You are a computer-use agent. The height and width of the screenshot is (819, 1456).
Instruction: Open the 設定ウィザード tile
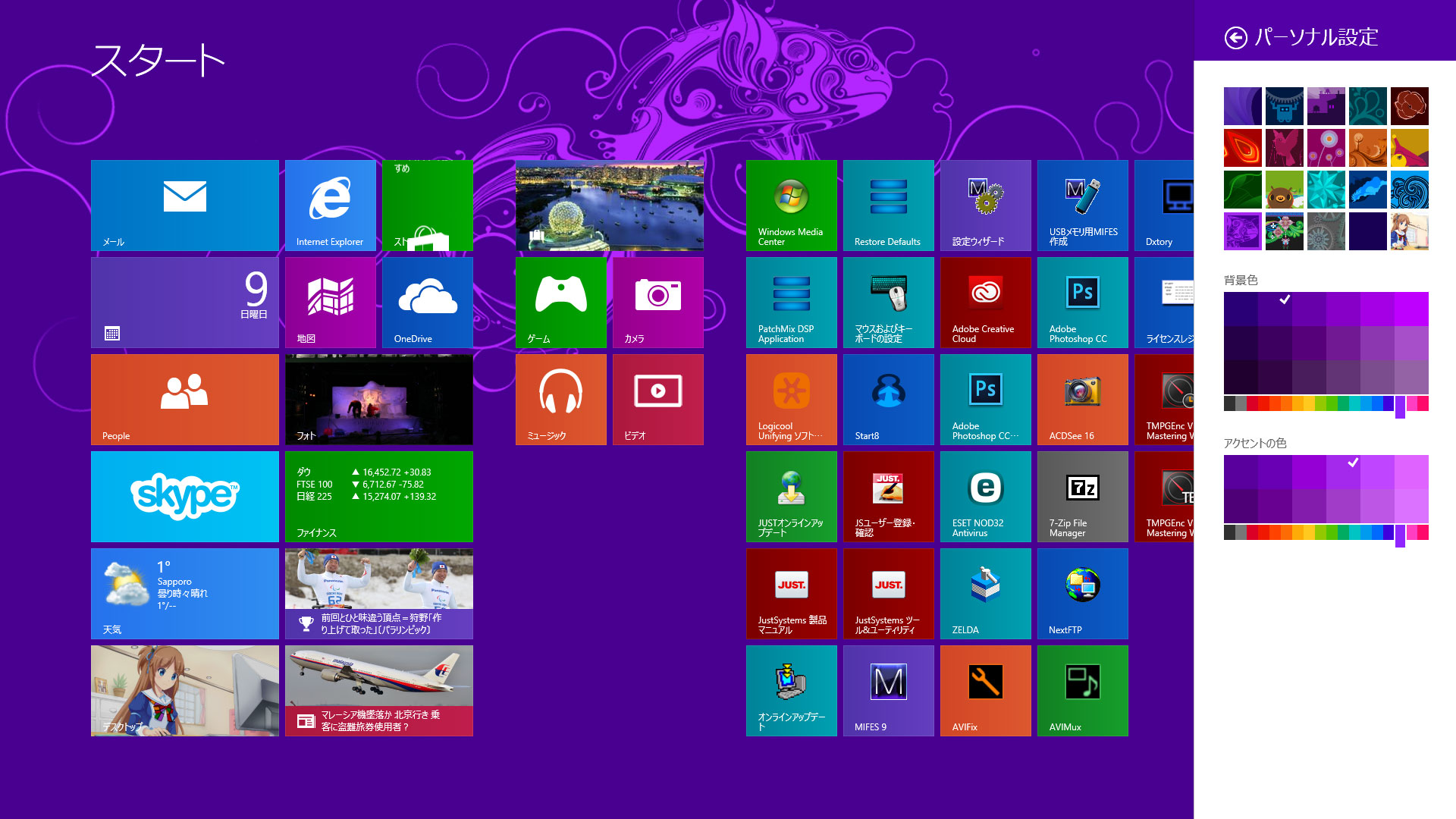click(986, 206)
